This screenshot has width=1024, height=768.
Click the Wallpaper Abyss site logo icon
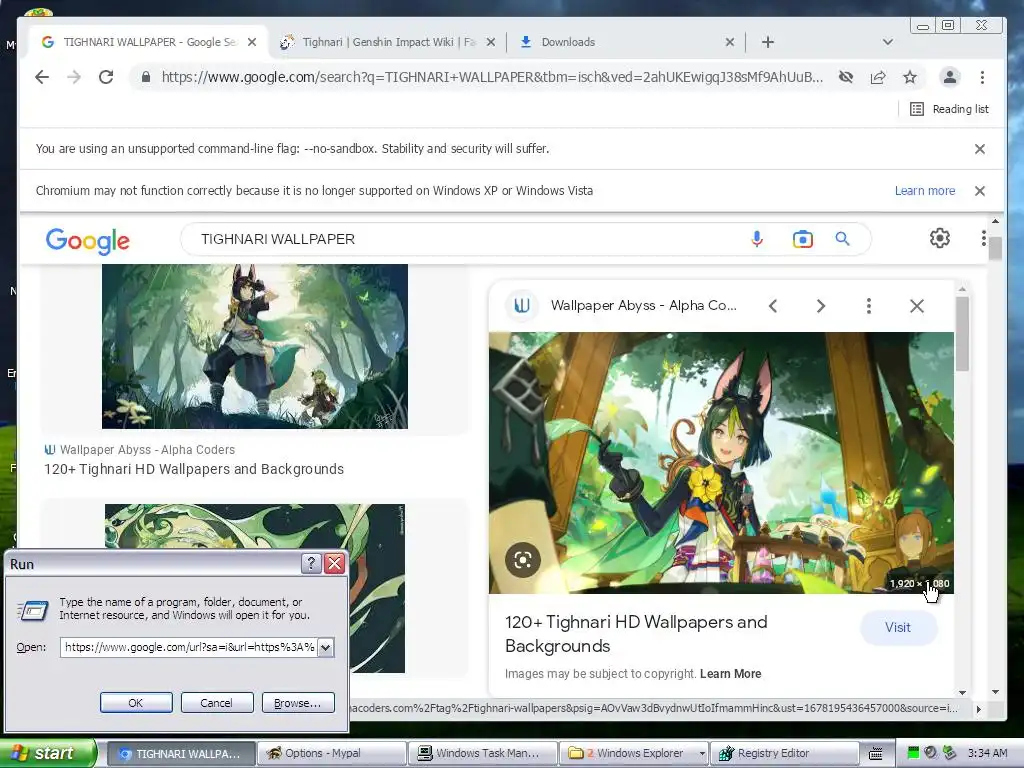click(x=522, y=305)
